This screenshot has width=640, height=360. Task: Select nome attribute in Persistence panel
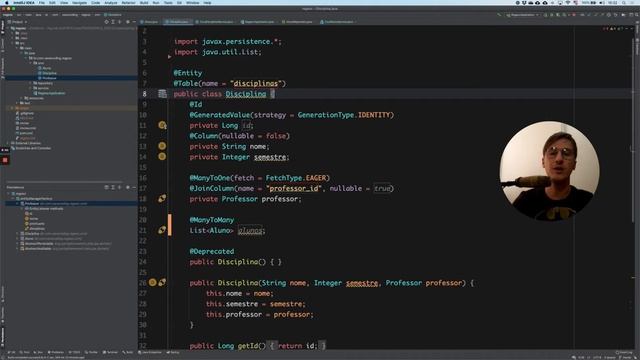[34, 219]
